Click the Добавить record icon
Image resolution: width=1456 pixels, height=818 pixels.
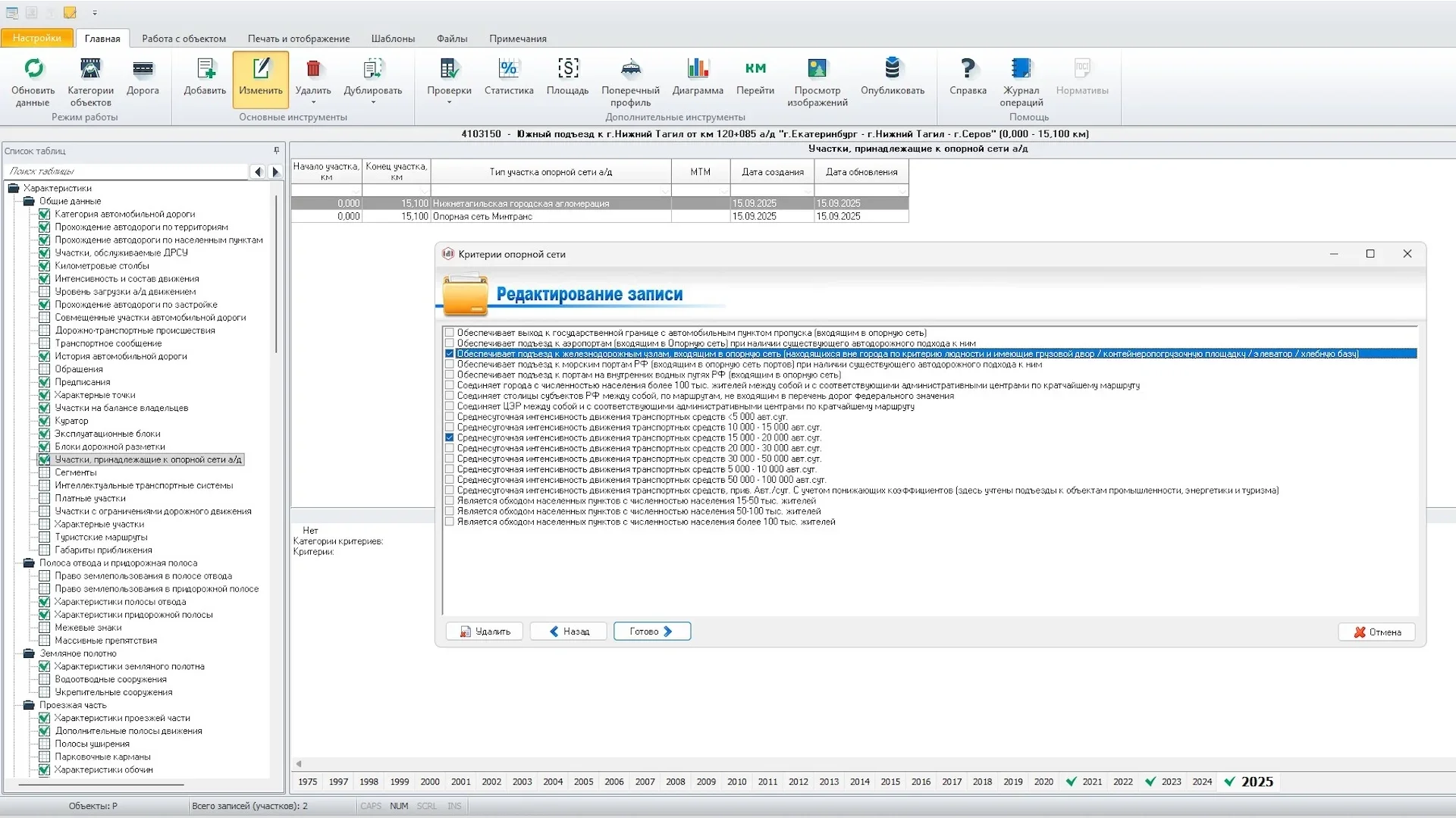coord(205,69)
